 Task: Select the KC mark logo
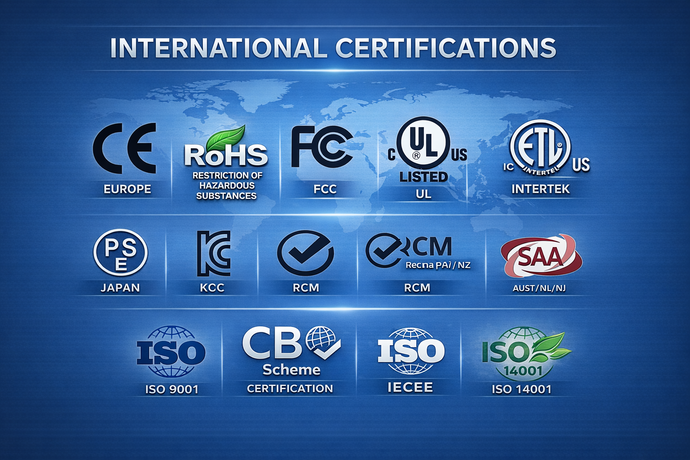pyautogui.click(x=214, y=253)
